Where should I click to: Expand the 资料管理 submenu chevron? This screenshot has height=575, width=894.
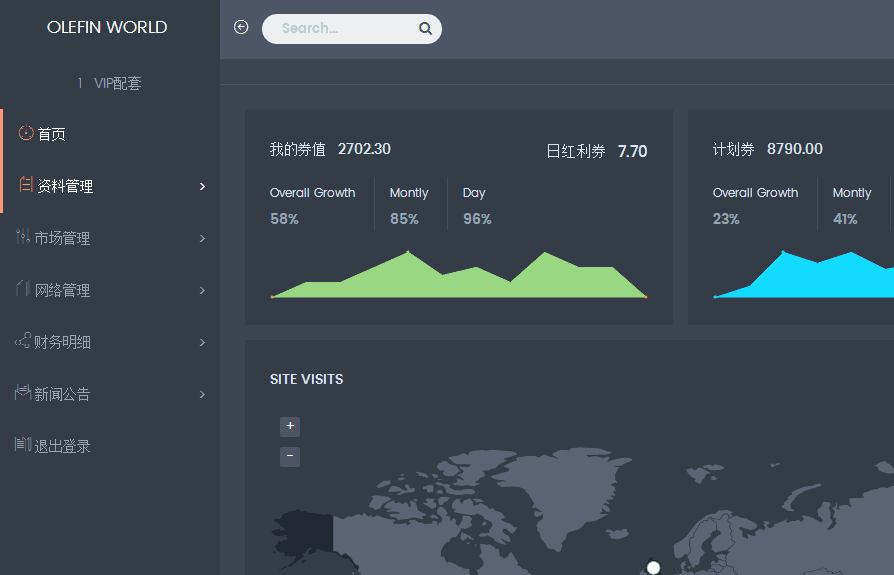tap(202, 186)
